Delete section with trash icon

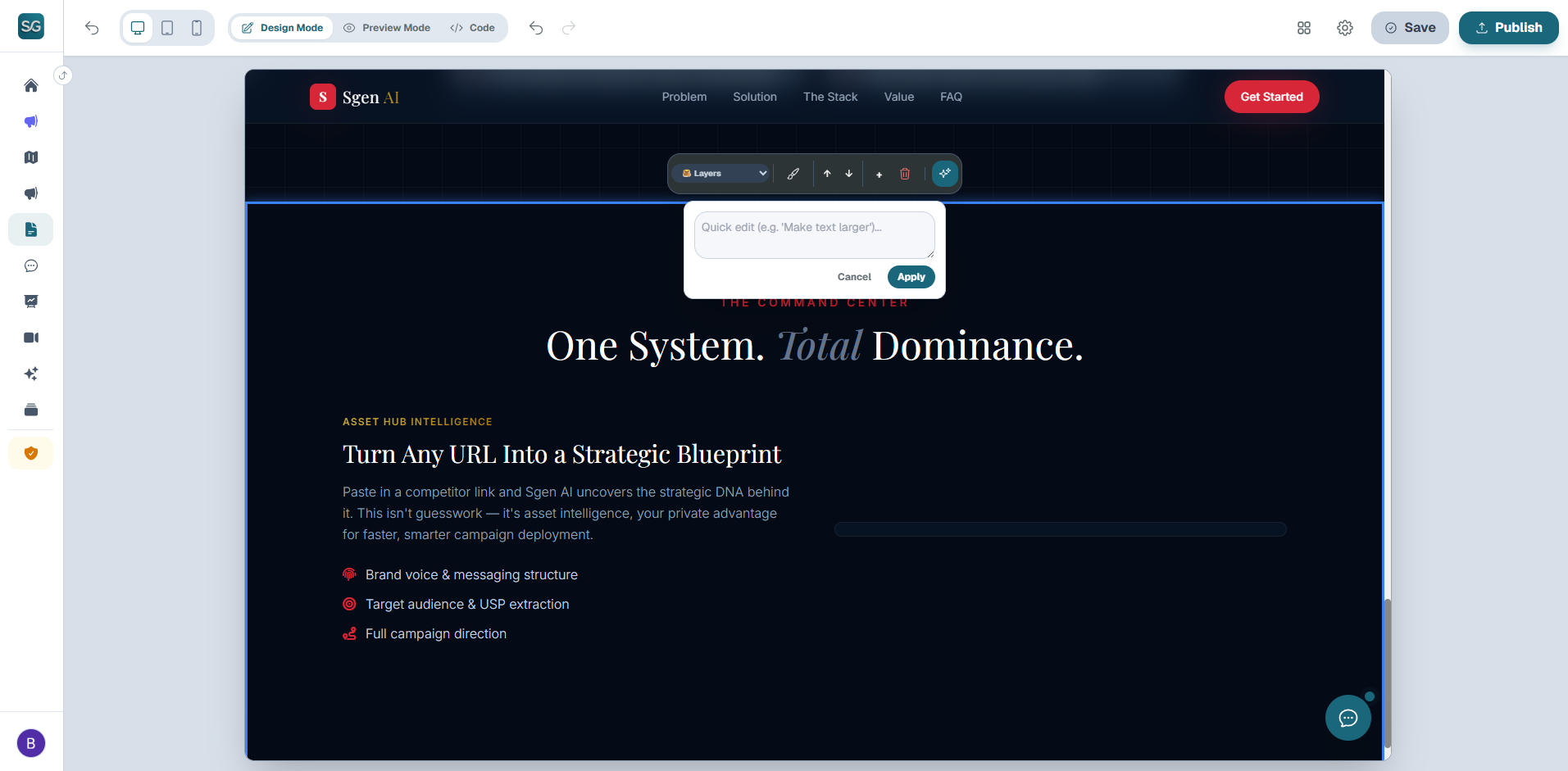pyautogui.click(x=905, y=174)
